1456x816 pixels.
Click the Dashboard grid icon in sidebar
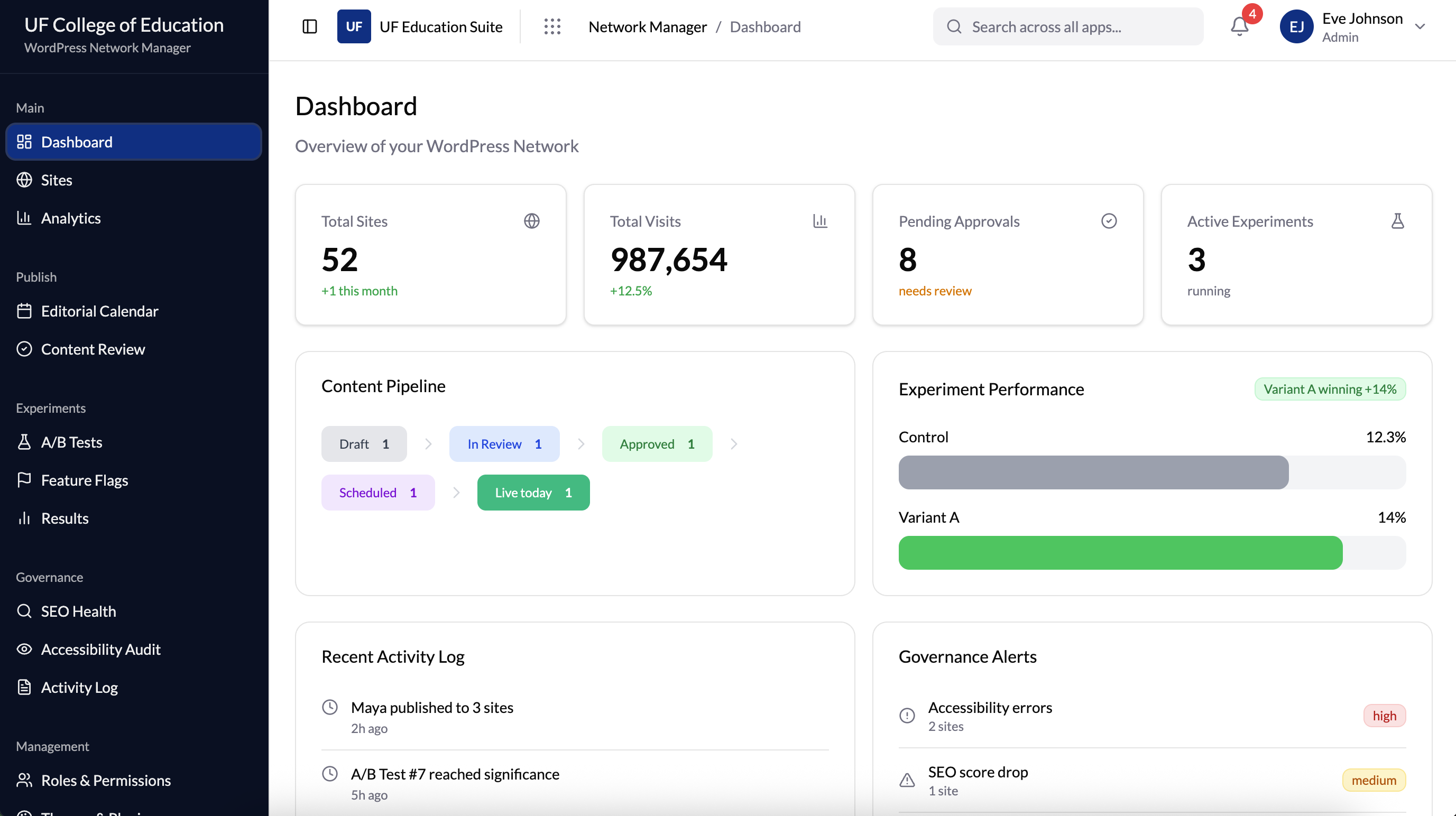(x=24, y=142)
